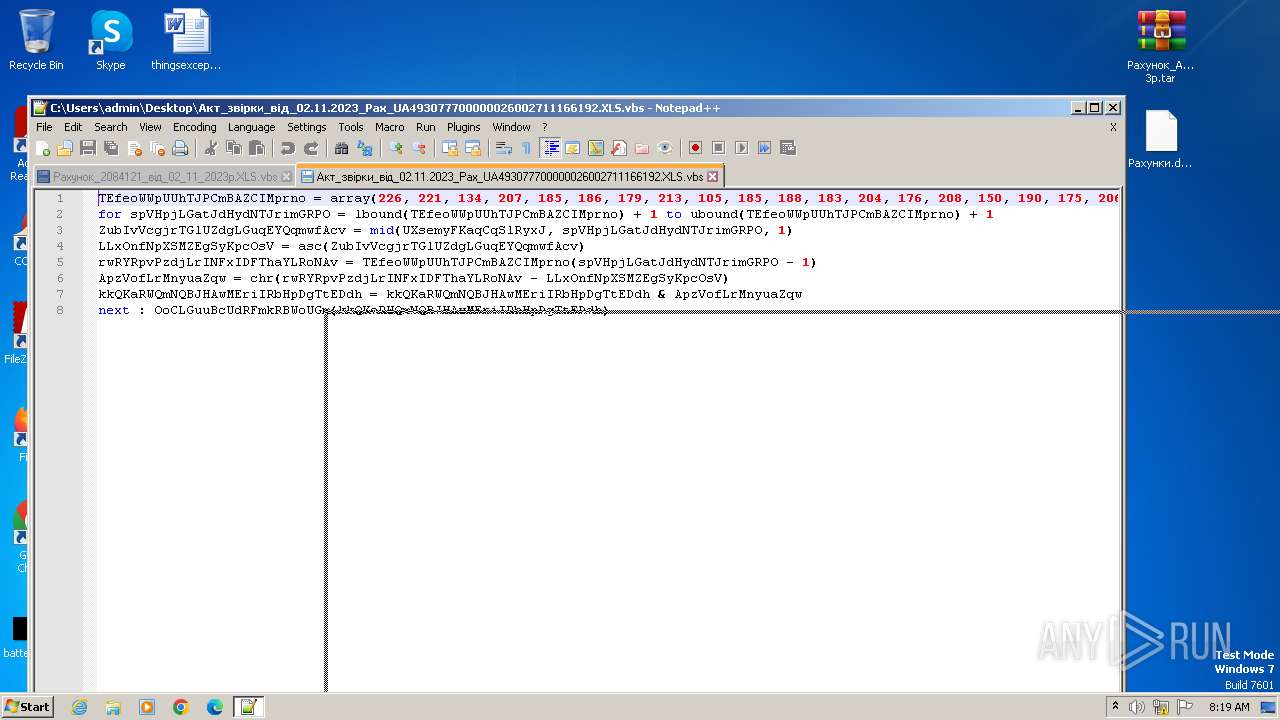1280x720 pixels.
Task: Open the Encoding menu
Action: 194,127
